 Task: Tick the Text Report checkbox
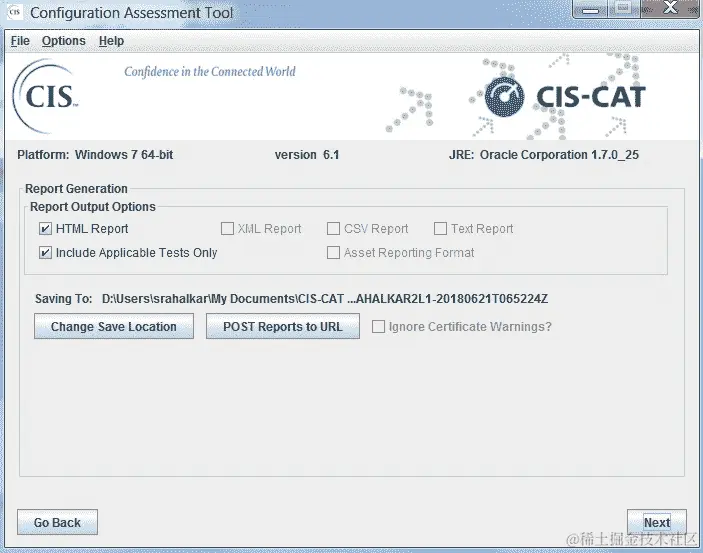tap(440, 229)
